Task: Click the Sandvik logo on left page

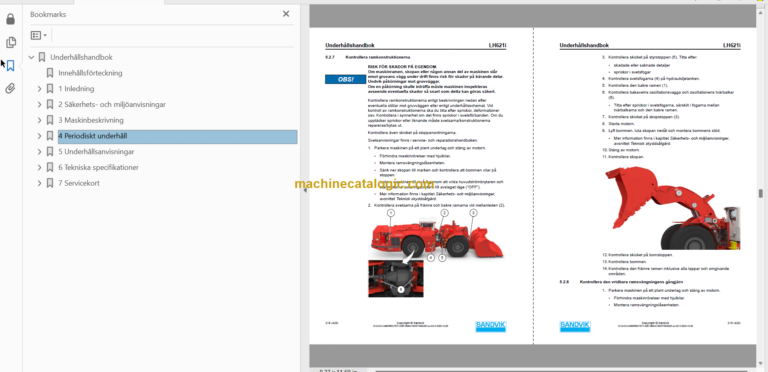Action: 490,326
